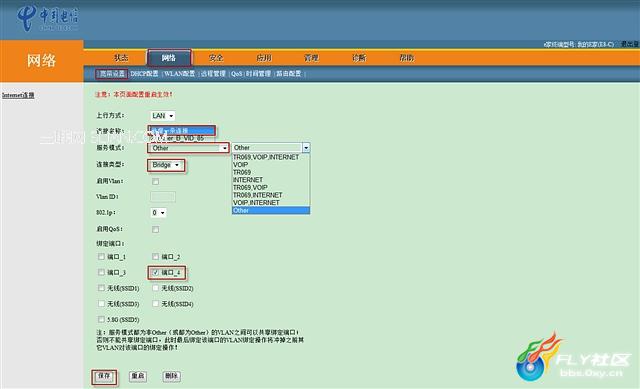Check the 5.8G (SSID5) binding box
Screen dimensions: 640x389
(101, 319)
